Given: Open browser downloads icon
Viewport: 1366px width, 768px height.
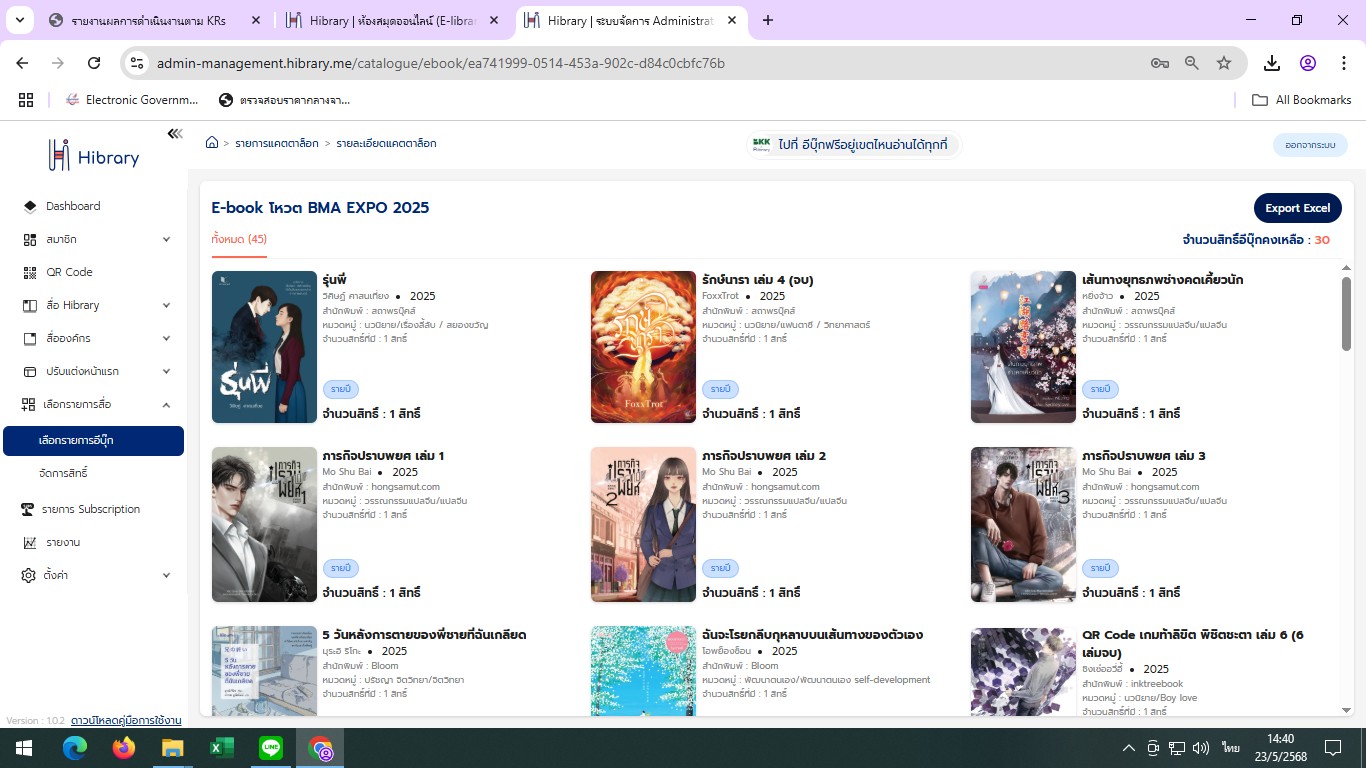Looking at the screenshot, I should tap(1272, 63).
